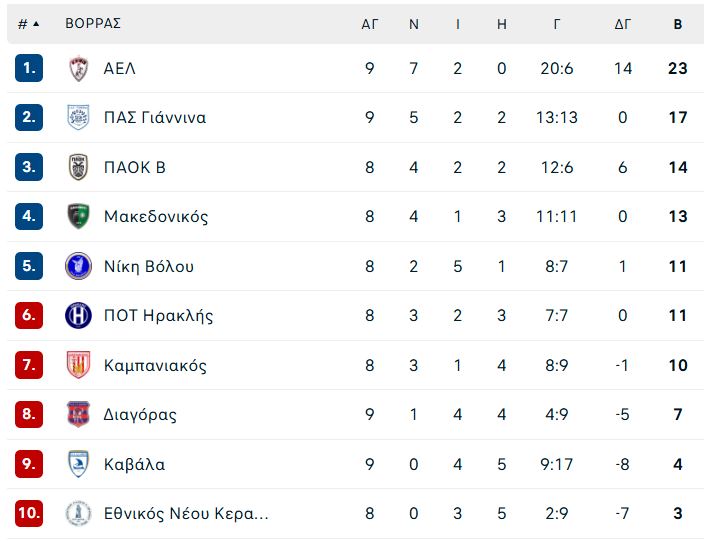
Task: Click the ΔΓ goal difference header
Action: [x=622, y=24]
